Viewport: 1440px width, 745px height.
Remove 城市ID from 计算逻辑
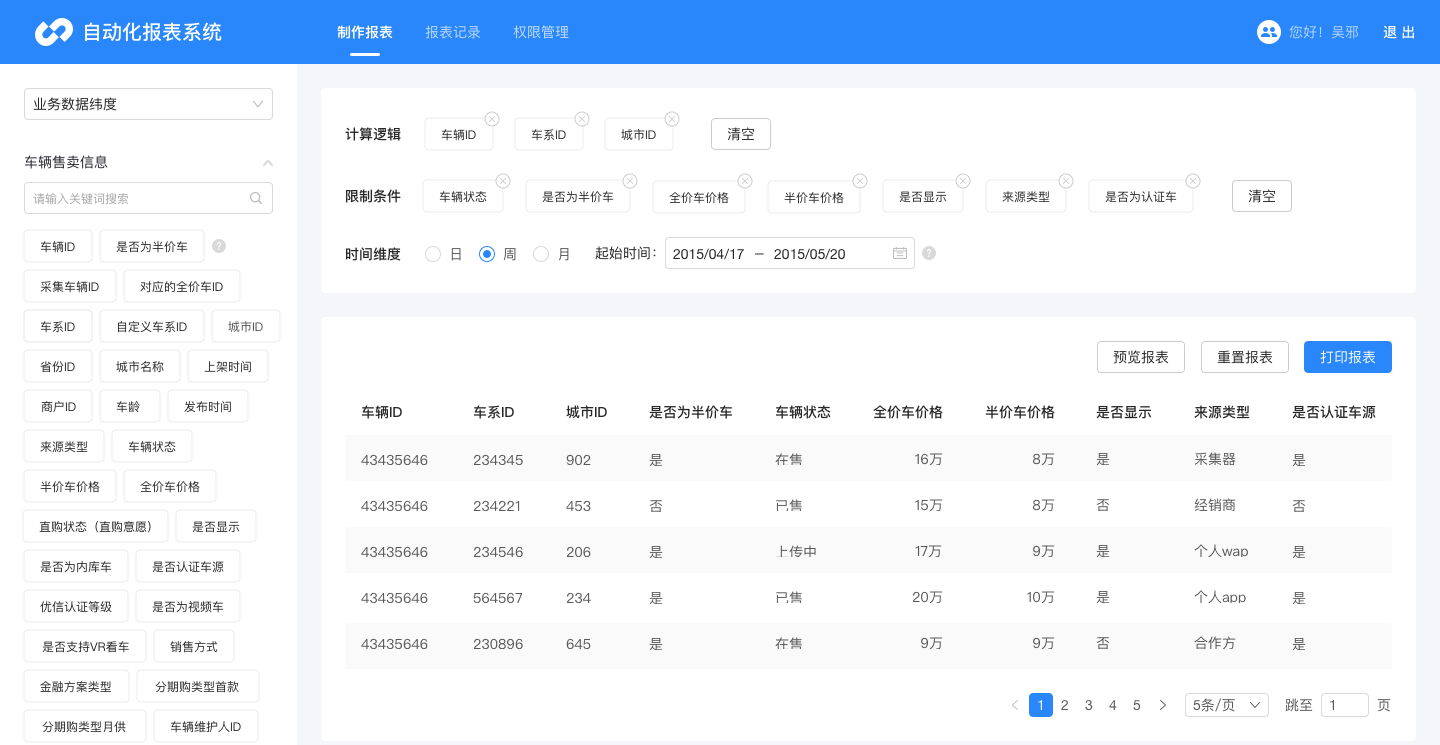(672, 119)
